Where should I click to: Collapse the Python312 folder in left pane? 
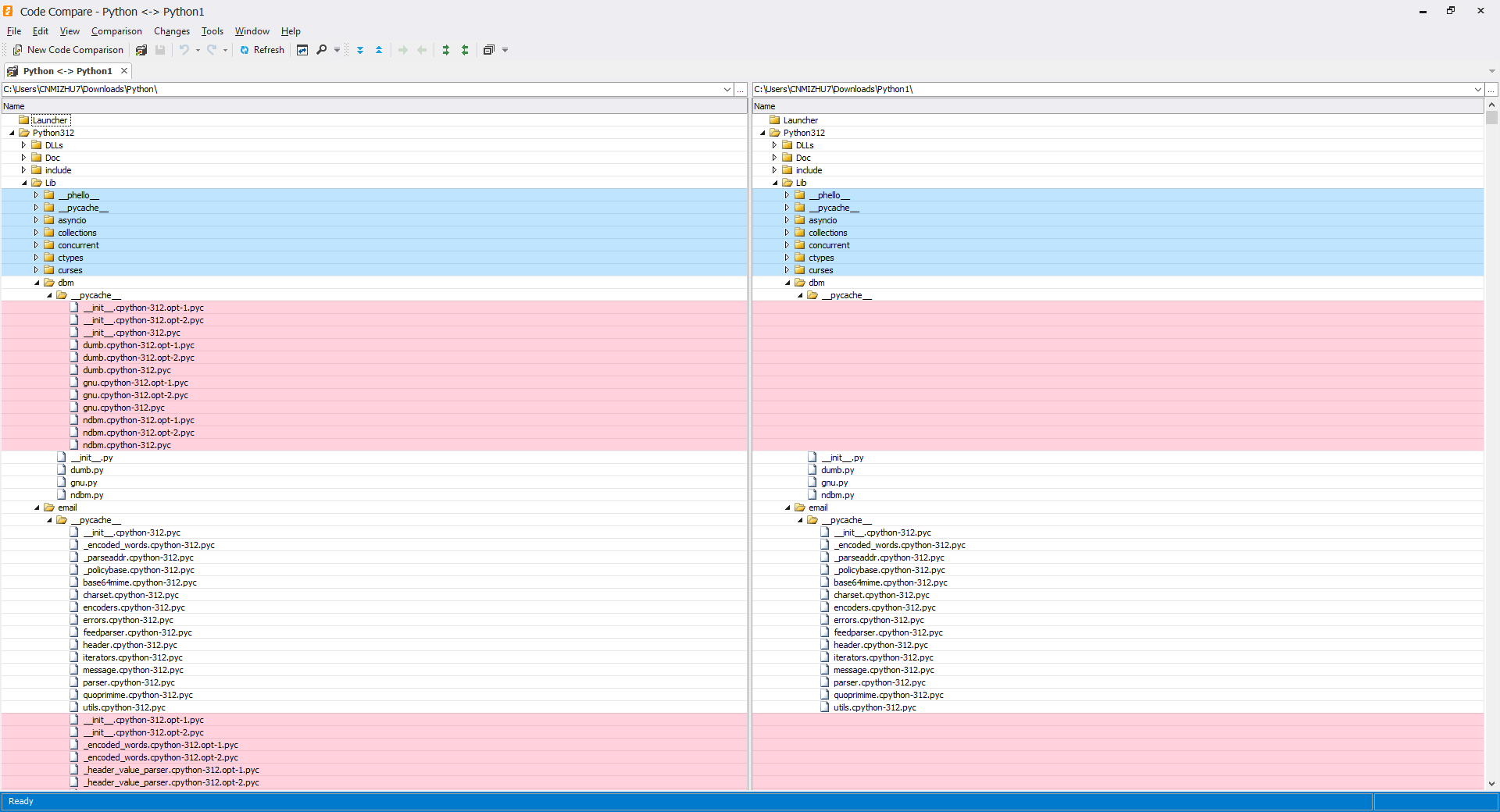pos(12,133)
